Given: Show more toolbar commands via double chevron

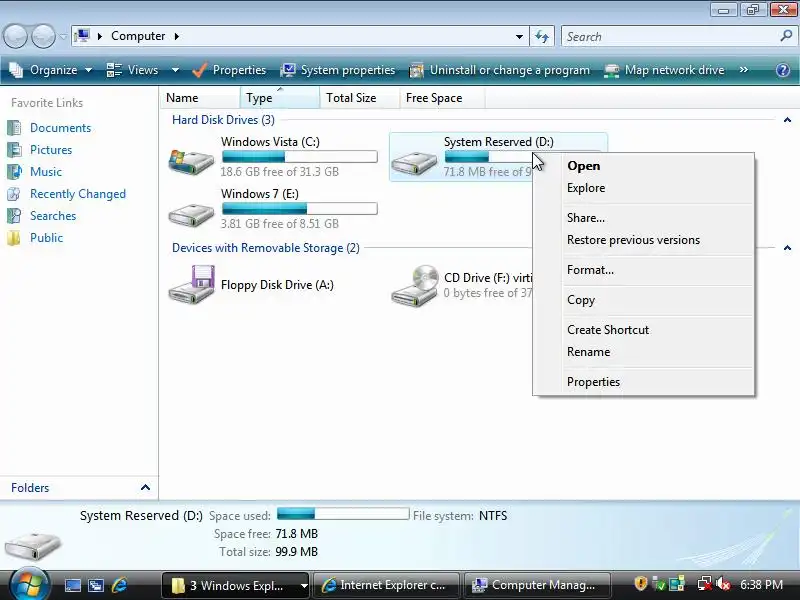Looking at the screenshot, I should pyautogui.click(x=744, y=70).
